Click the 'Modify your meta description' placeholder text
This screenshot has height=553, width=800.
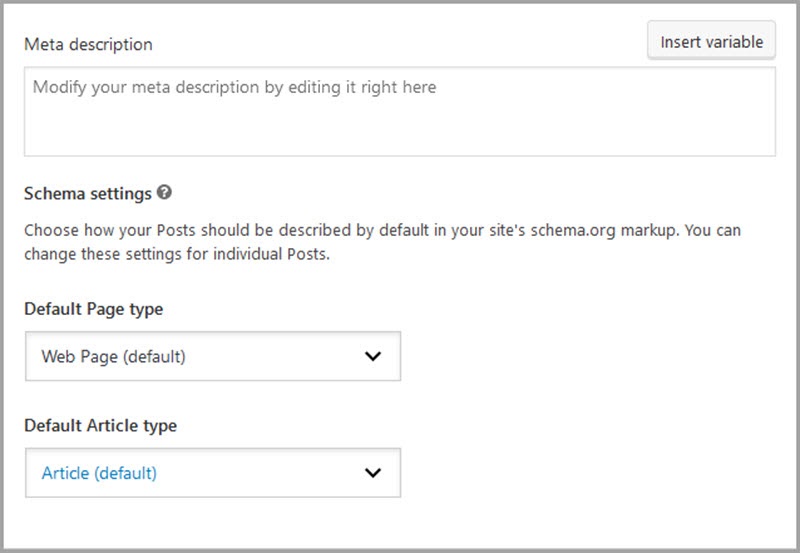tap(234, 87)
